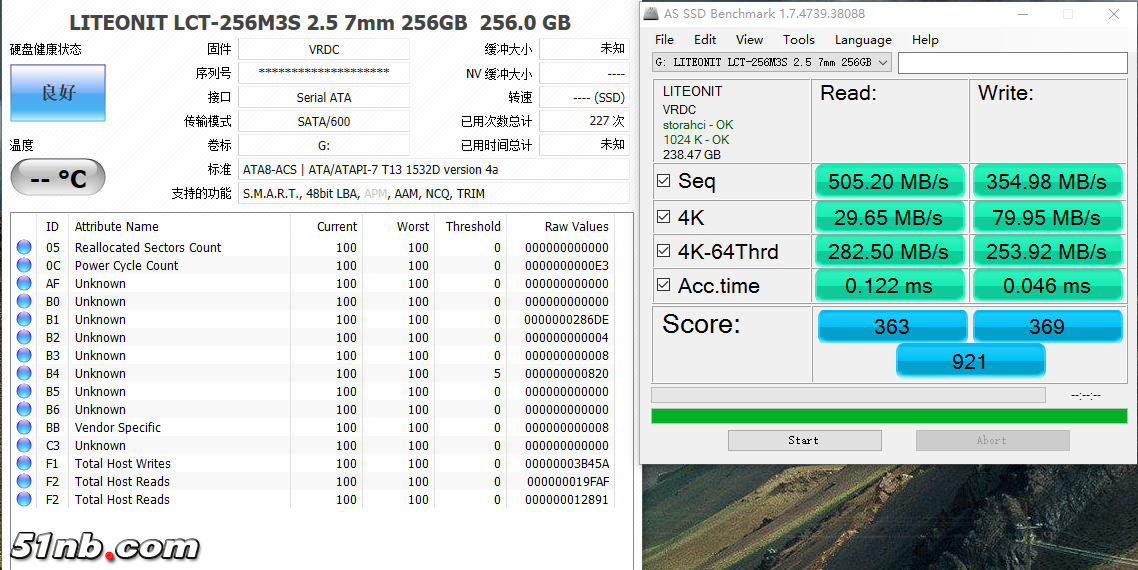The image size is (1138, 570).
Task: Click status orb beside Power Cycle Count
Action: [x=24, y=266]
